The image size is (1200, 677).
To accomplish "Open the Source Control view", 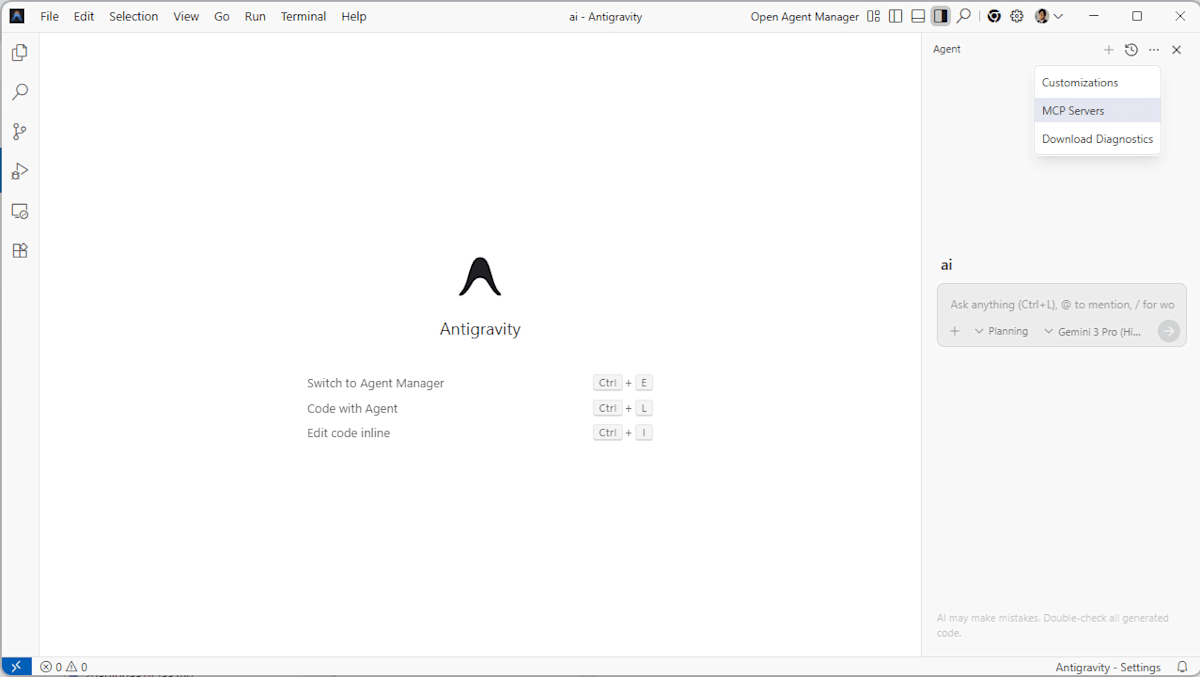I will (x=19, y=132).
